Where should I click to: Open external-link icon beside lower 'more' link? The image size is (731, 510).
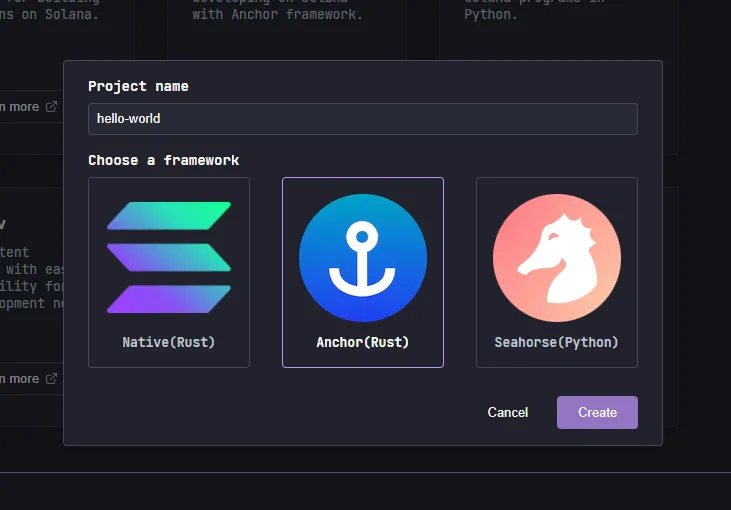click(x=51, y=379)
